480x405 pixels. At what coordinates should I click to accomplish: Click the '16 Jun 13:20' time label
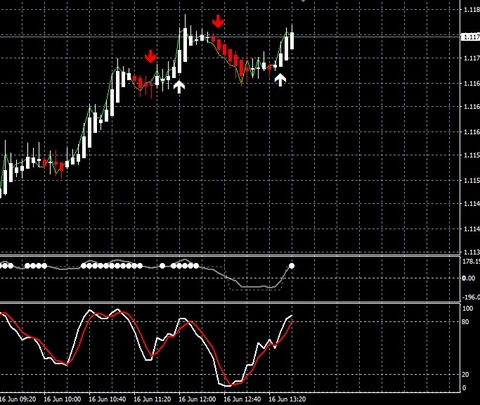click(x=287, y=399)
